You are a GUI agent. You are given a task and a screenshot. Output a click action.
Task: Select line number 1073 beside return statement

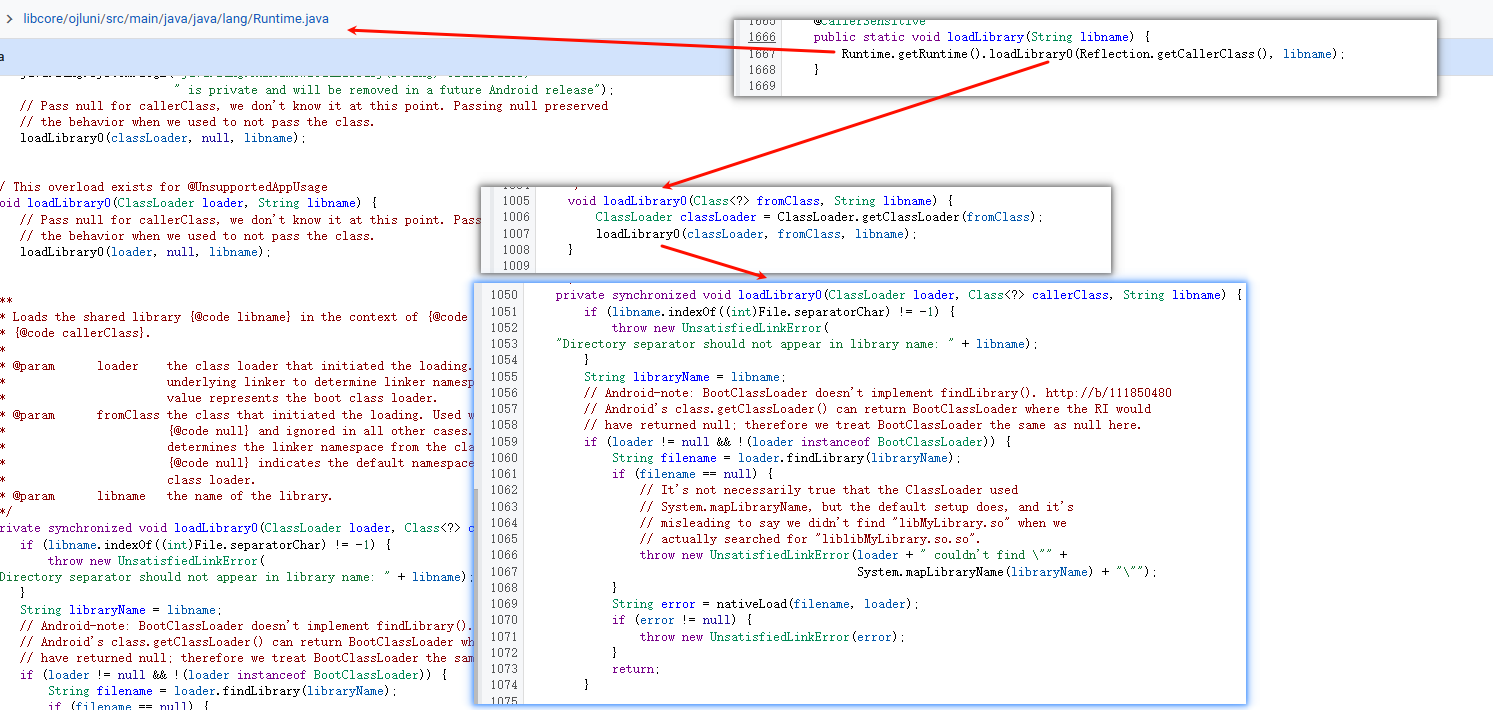click(504, 669)
